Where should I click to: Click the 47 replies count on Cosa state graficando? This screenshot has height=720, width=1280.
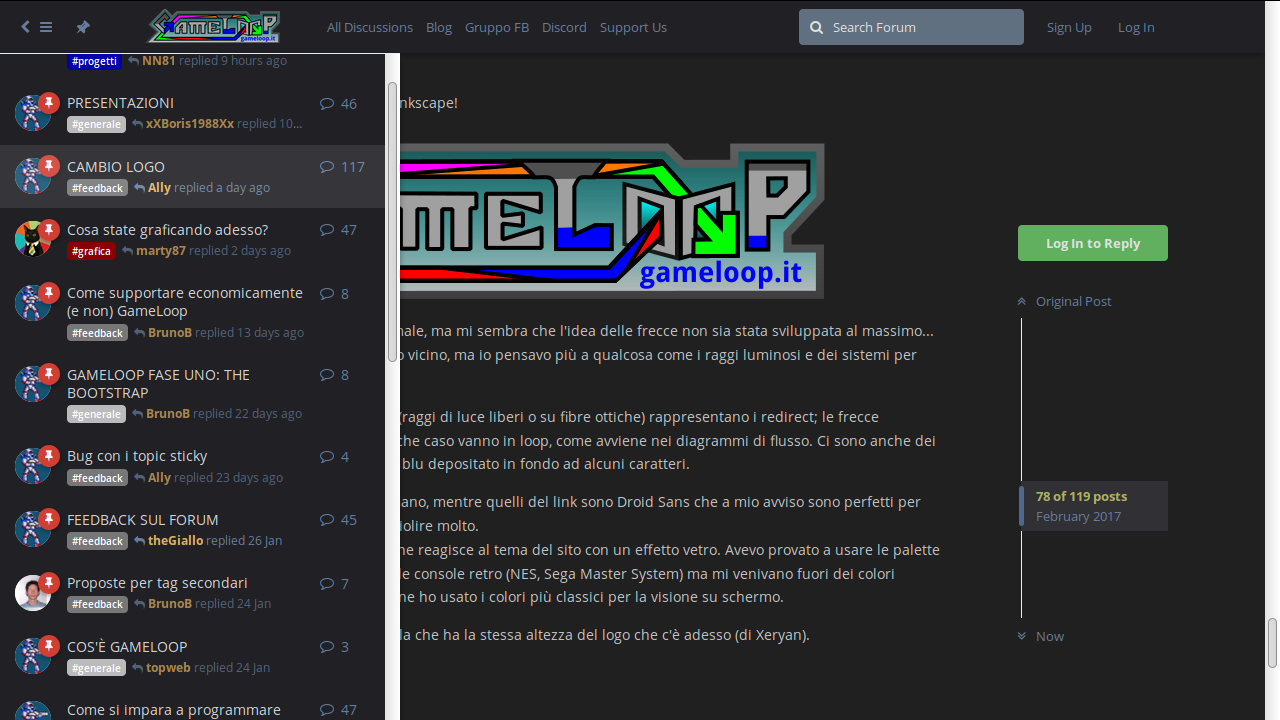tap(338, 230)
